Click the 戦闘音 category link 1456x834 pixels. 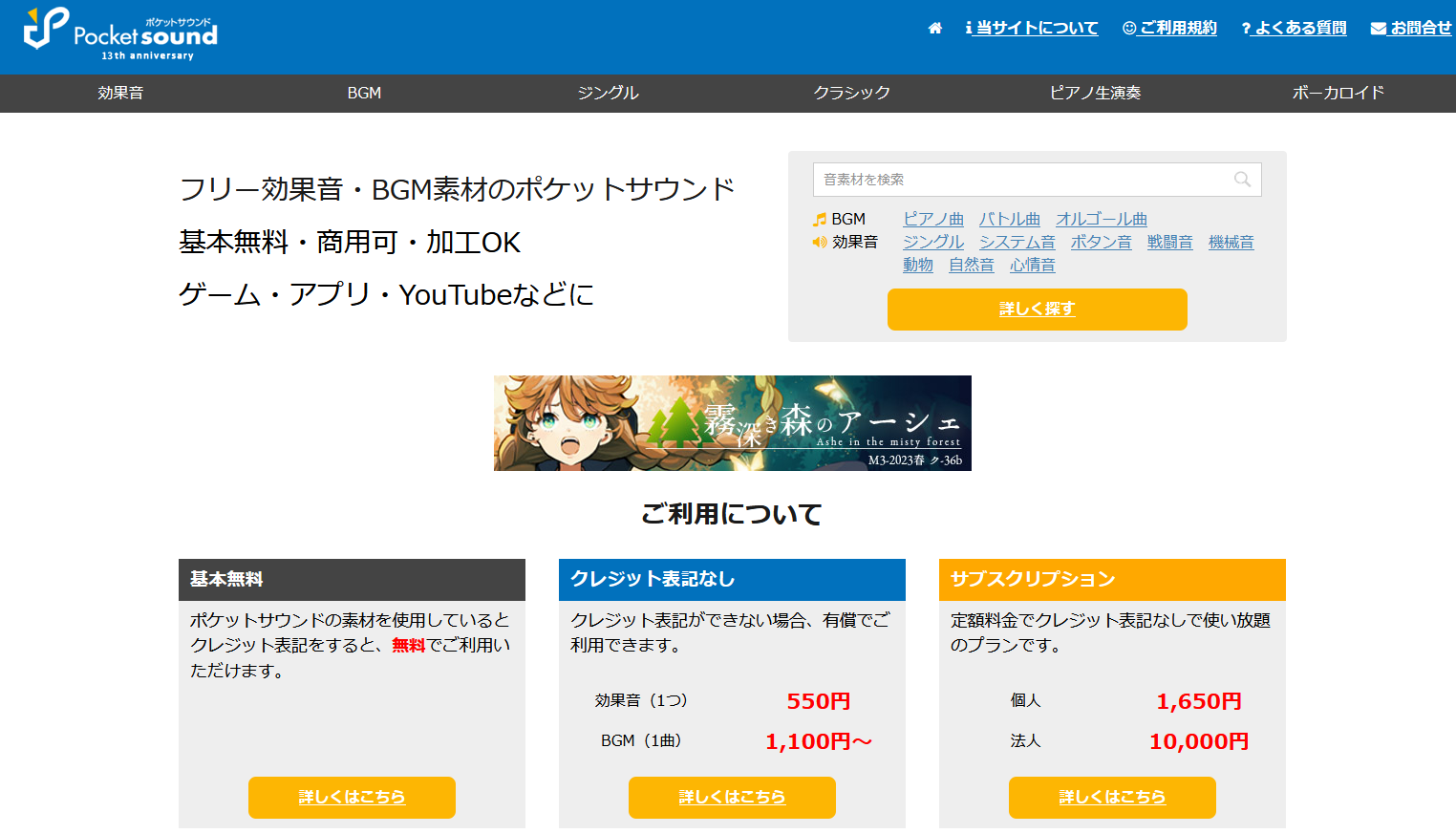[1169, 243]
